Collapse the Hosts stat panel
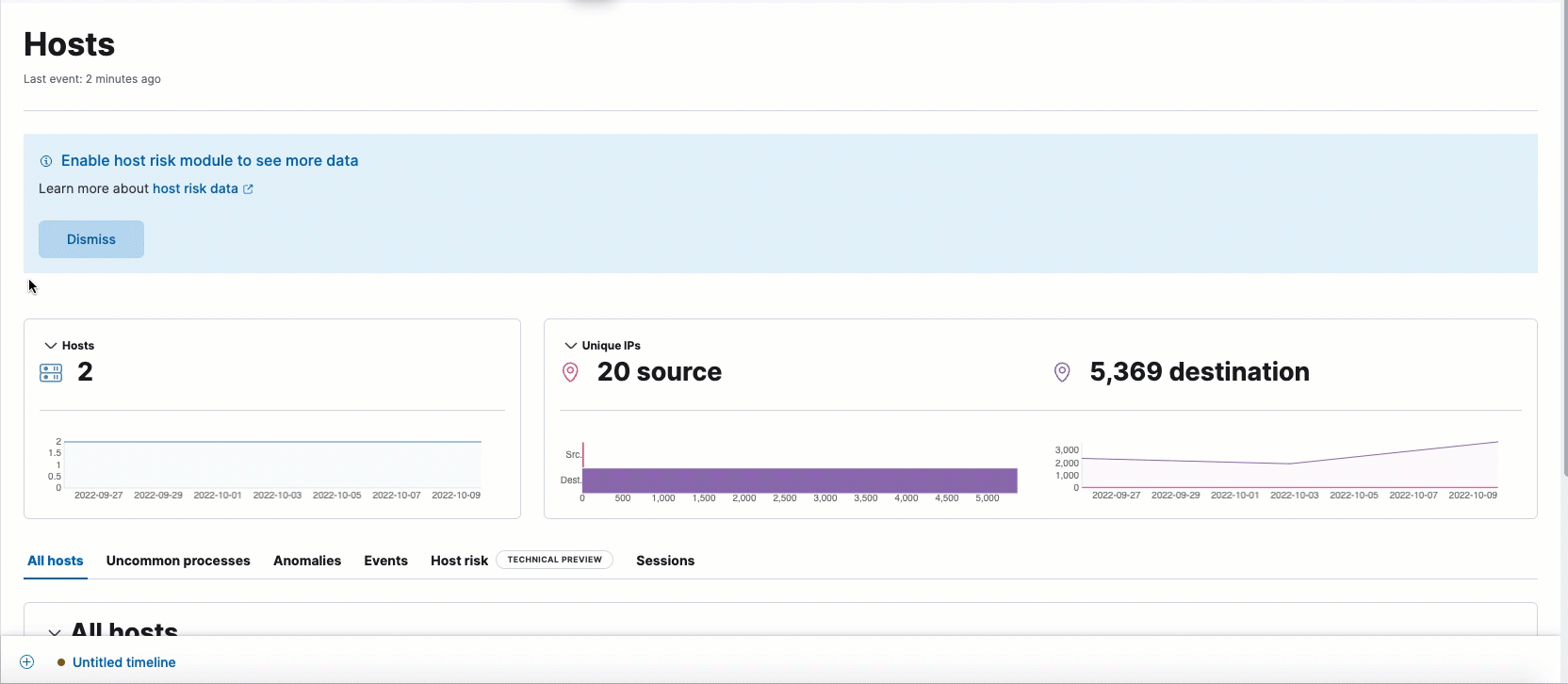The height and width of the screenshot is (684, 1568). (51, 346)
